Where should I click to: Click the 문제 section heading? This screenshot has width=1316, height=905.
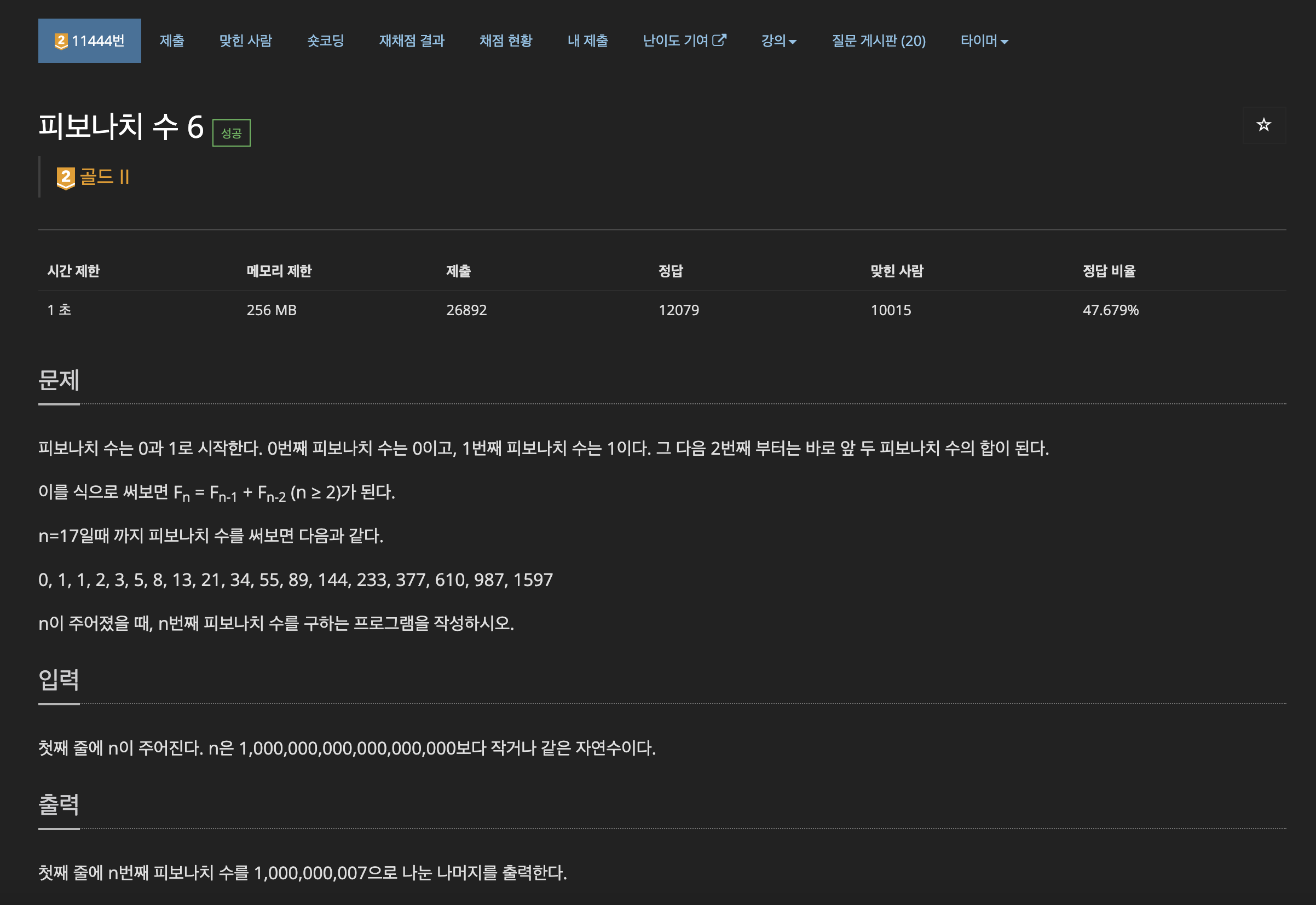pyautogui.click(x=59, y=380)
